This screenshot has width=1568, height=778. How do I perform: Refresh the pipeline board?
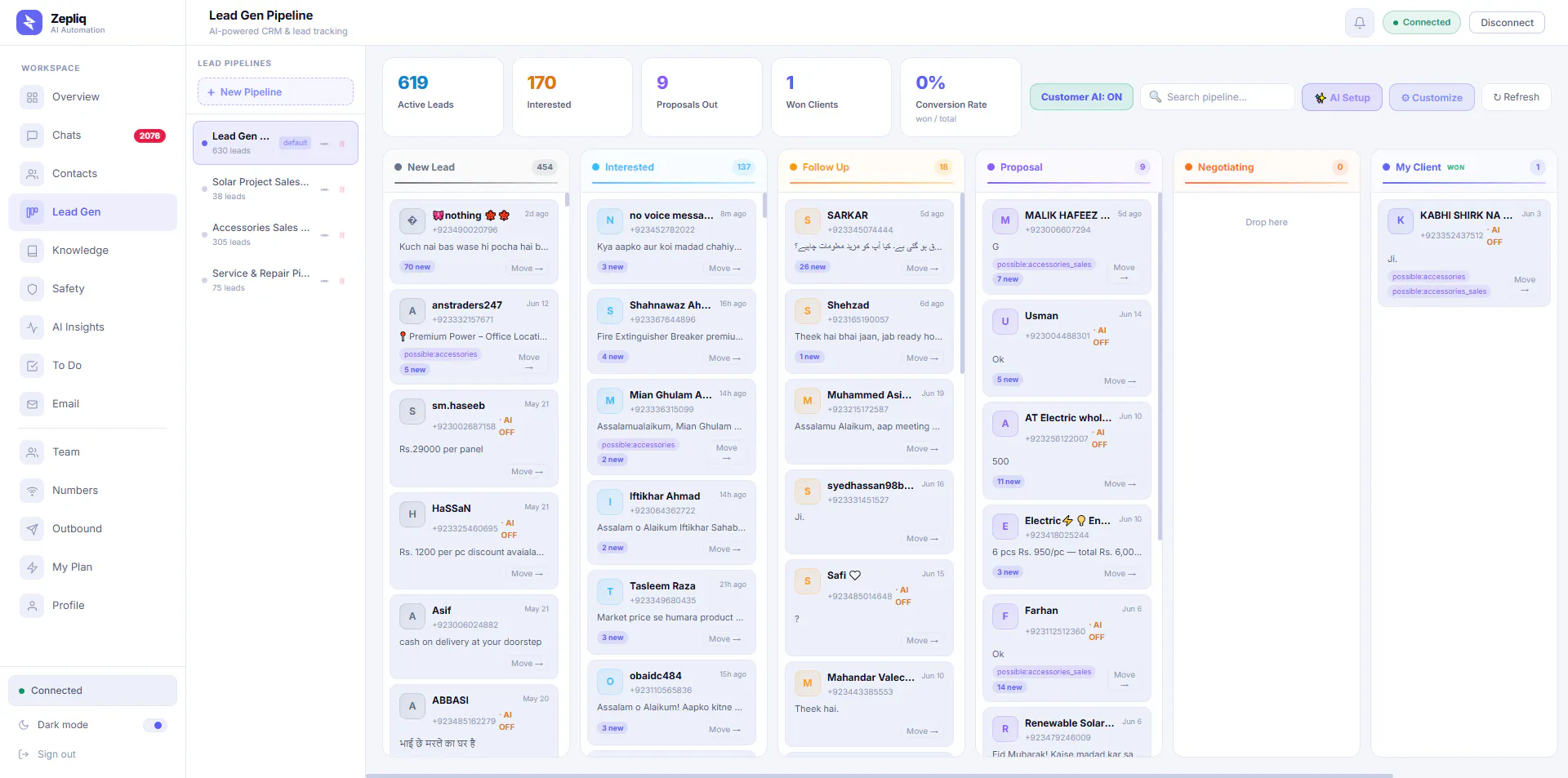tap(1516, 97)
